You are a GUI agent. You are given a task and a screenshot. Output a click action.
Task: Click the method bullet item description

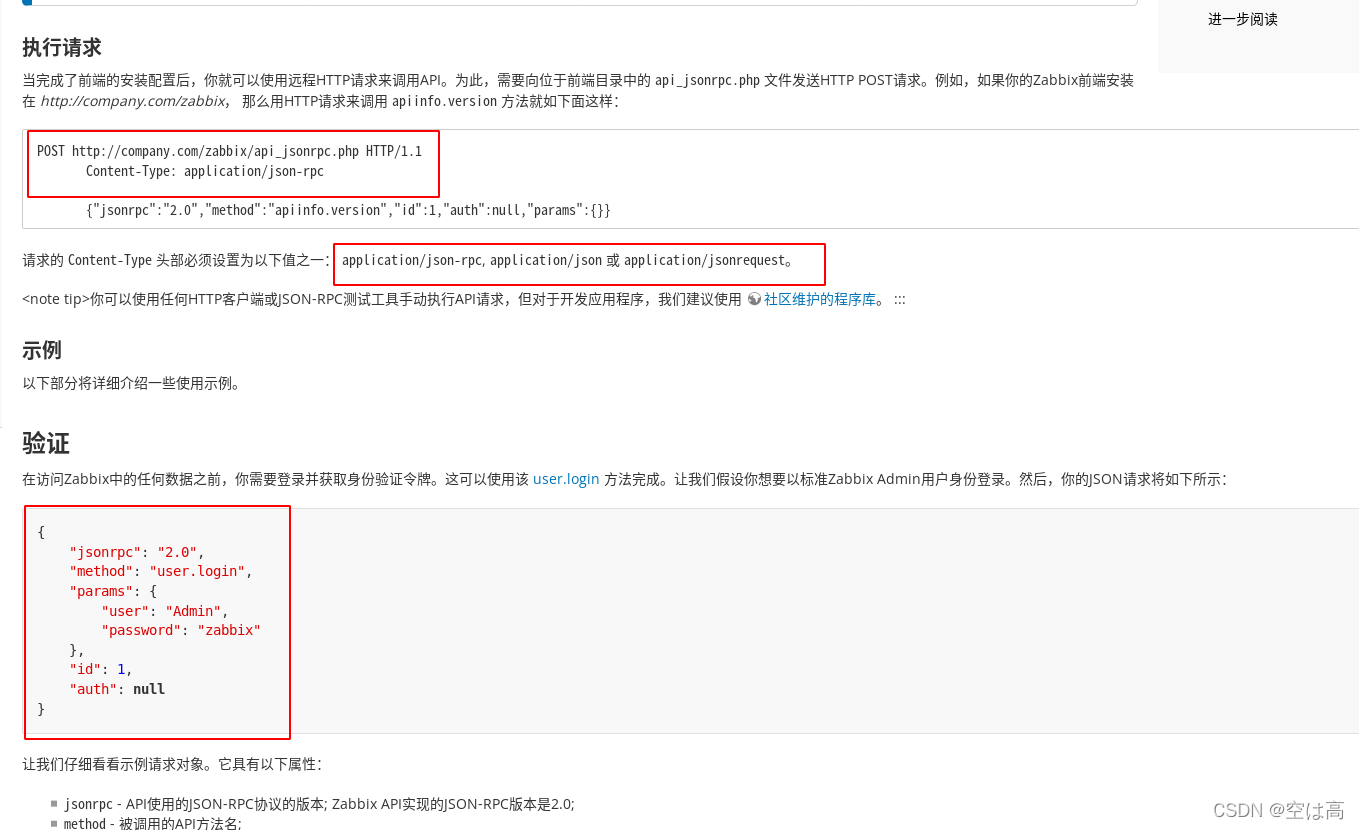153,823
